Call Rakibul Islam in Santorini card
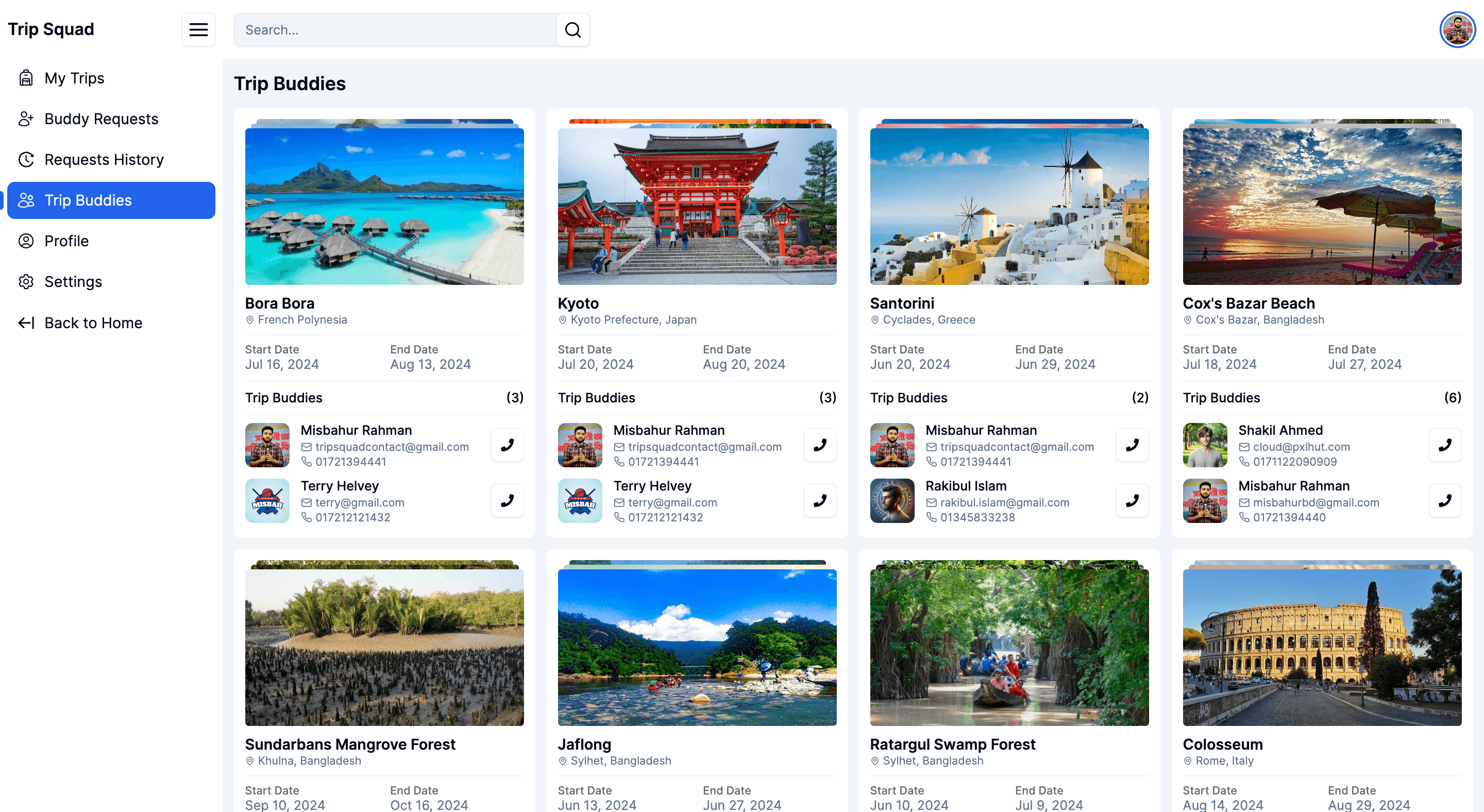Screen dimensions: 1484x812 pyautogui.click(x=1132, y=500)
